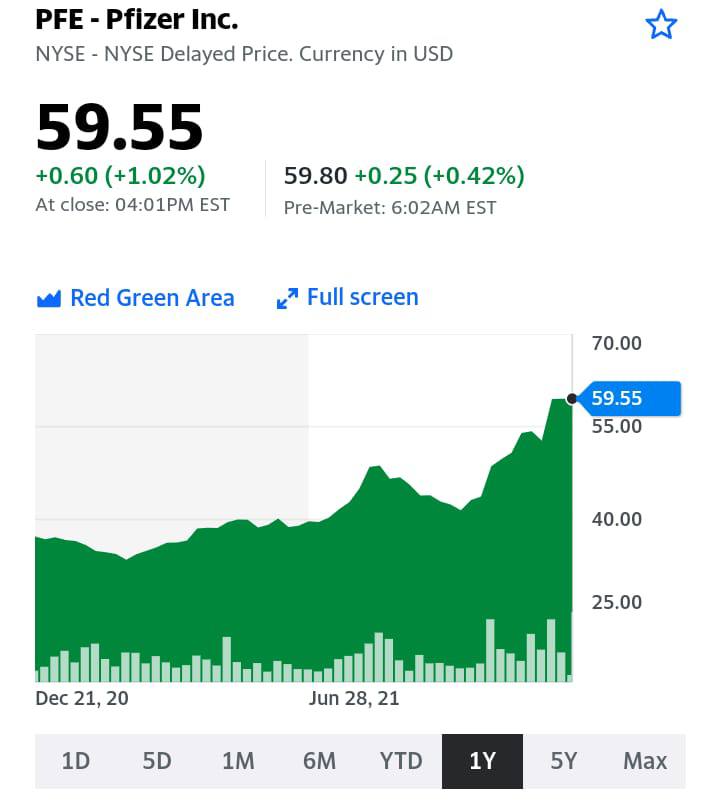This screenshot has height=807, width=720.
Task: Show the Max time range
Action: pyautogui.click(x=645, y=761)
